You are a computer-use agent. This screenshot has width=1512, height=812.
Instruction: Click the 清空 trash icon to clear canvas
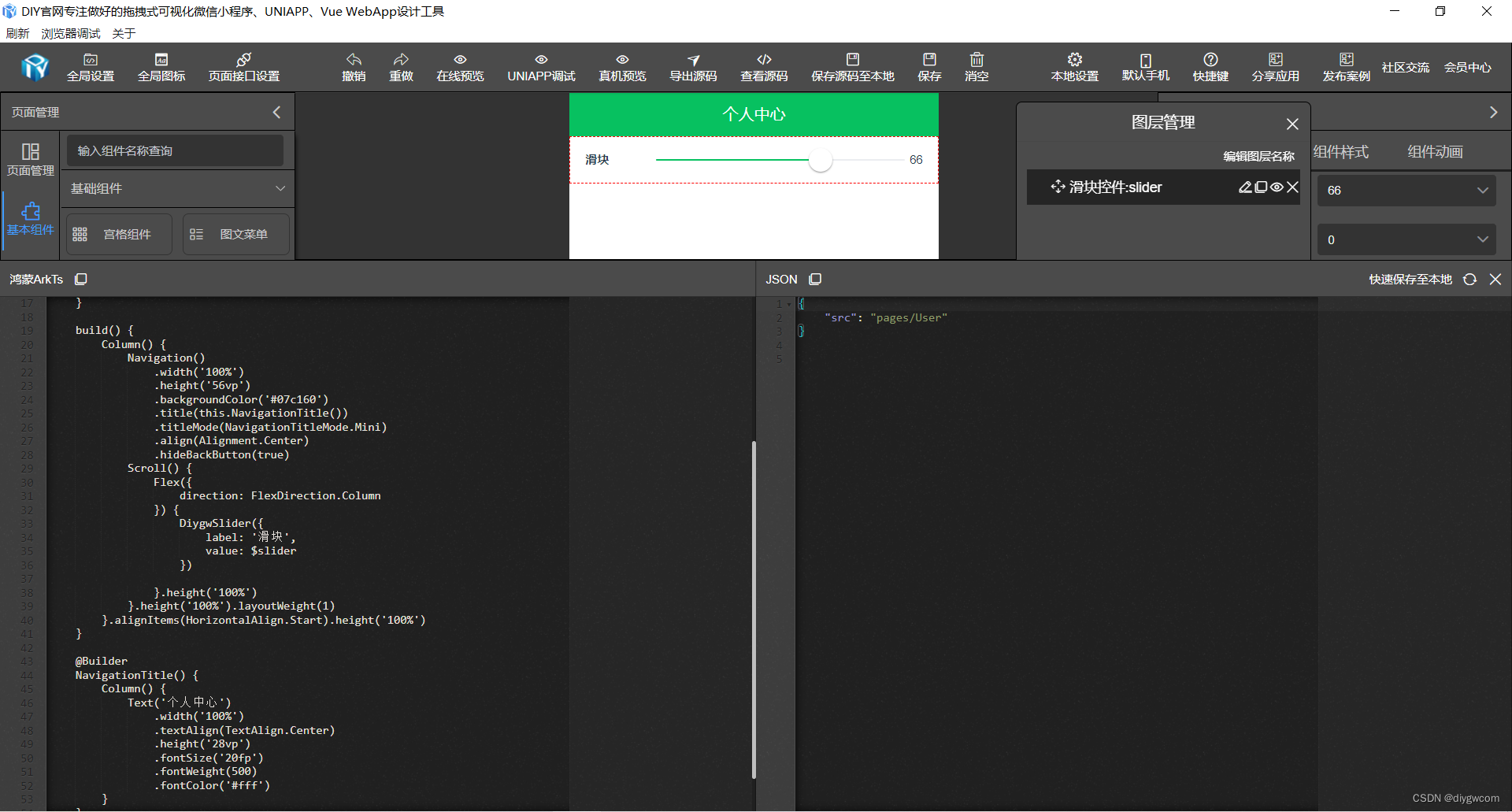pos(976,67)
